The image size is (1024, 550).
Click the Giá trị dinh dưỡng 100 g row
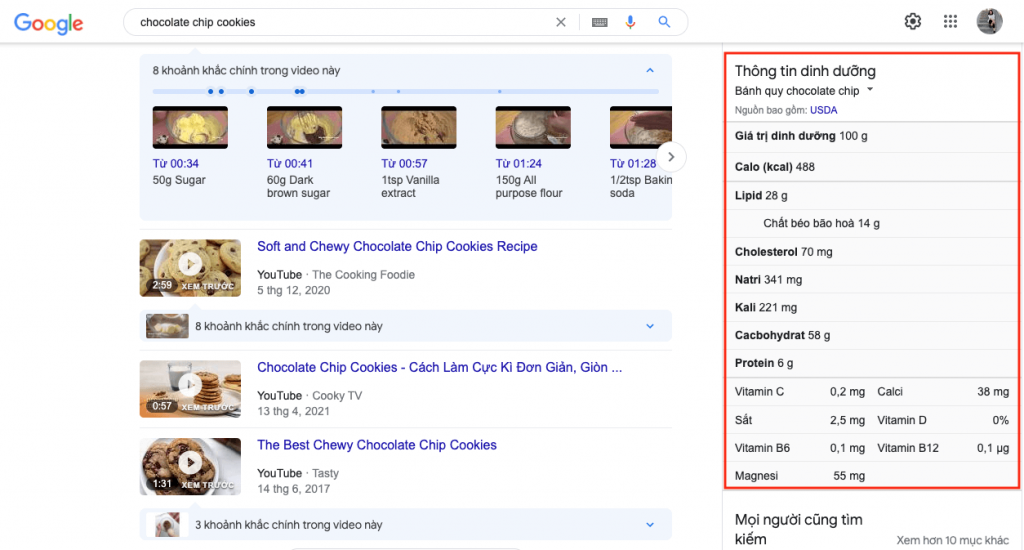point(871,136)
